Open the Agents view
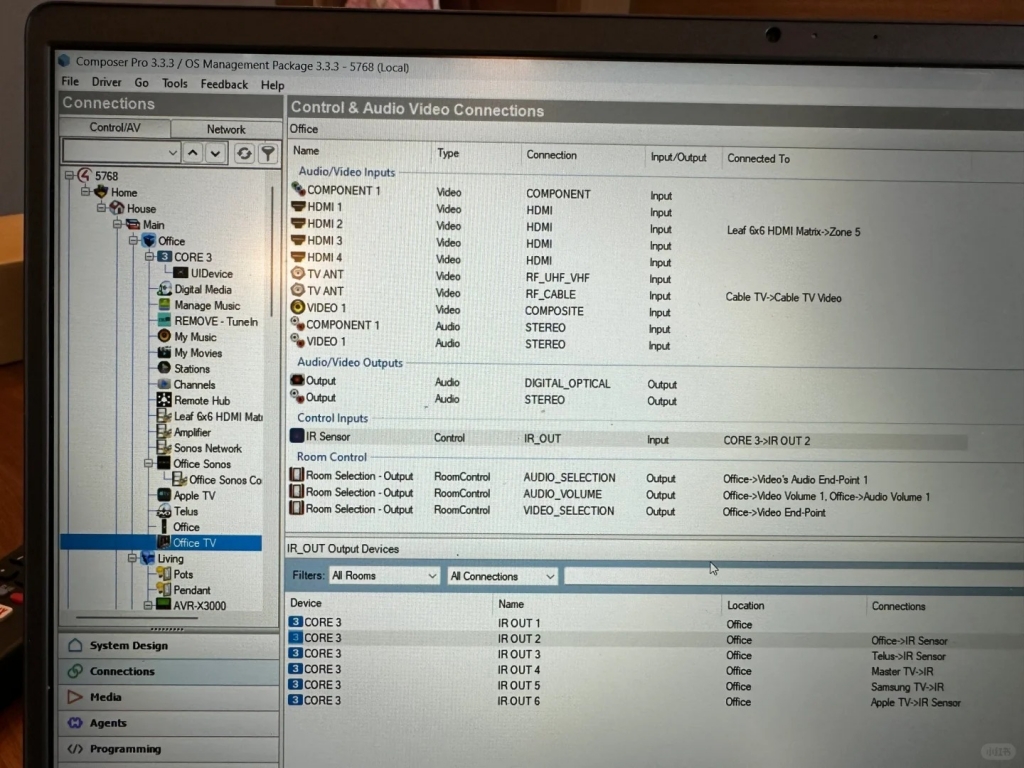 [x=170, y=723]
